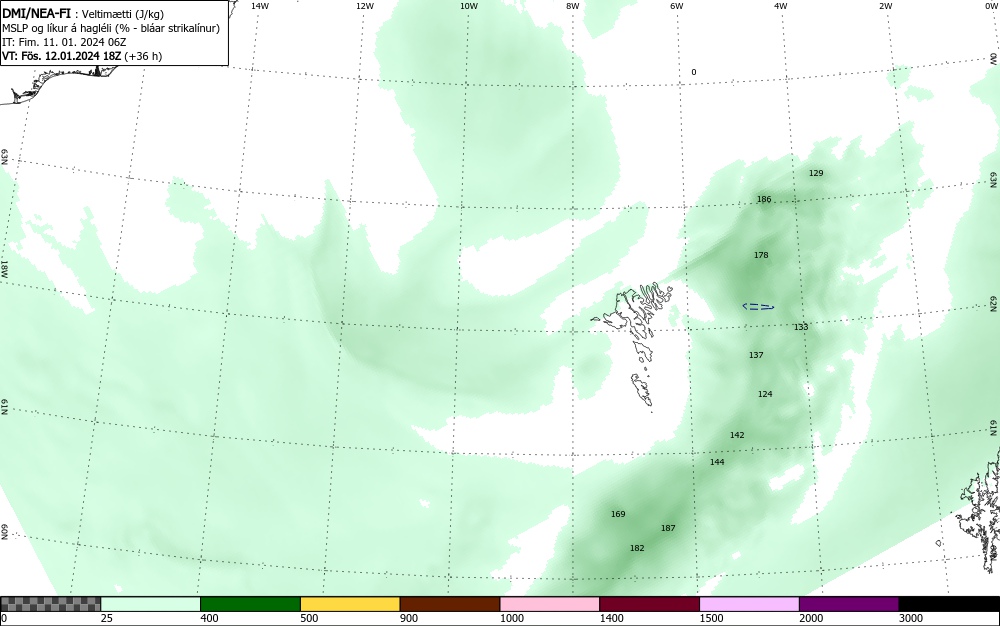Click the map value 187
Viewport: 1000px width, 626px height.
668,528
